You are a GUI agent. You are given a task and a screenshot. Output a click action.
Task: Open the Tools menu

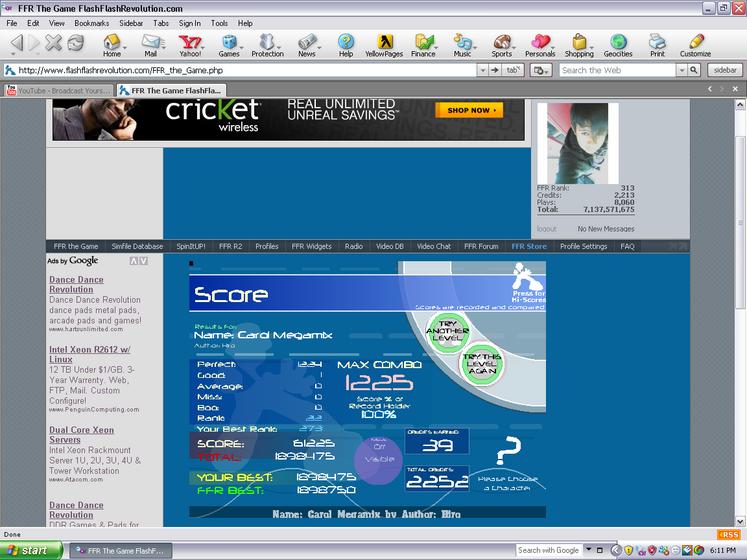click(x=219, y=23)
